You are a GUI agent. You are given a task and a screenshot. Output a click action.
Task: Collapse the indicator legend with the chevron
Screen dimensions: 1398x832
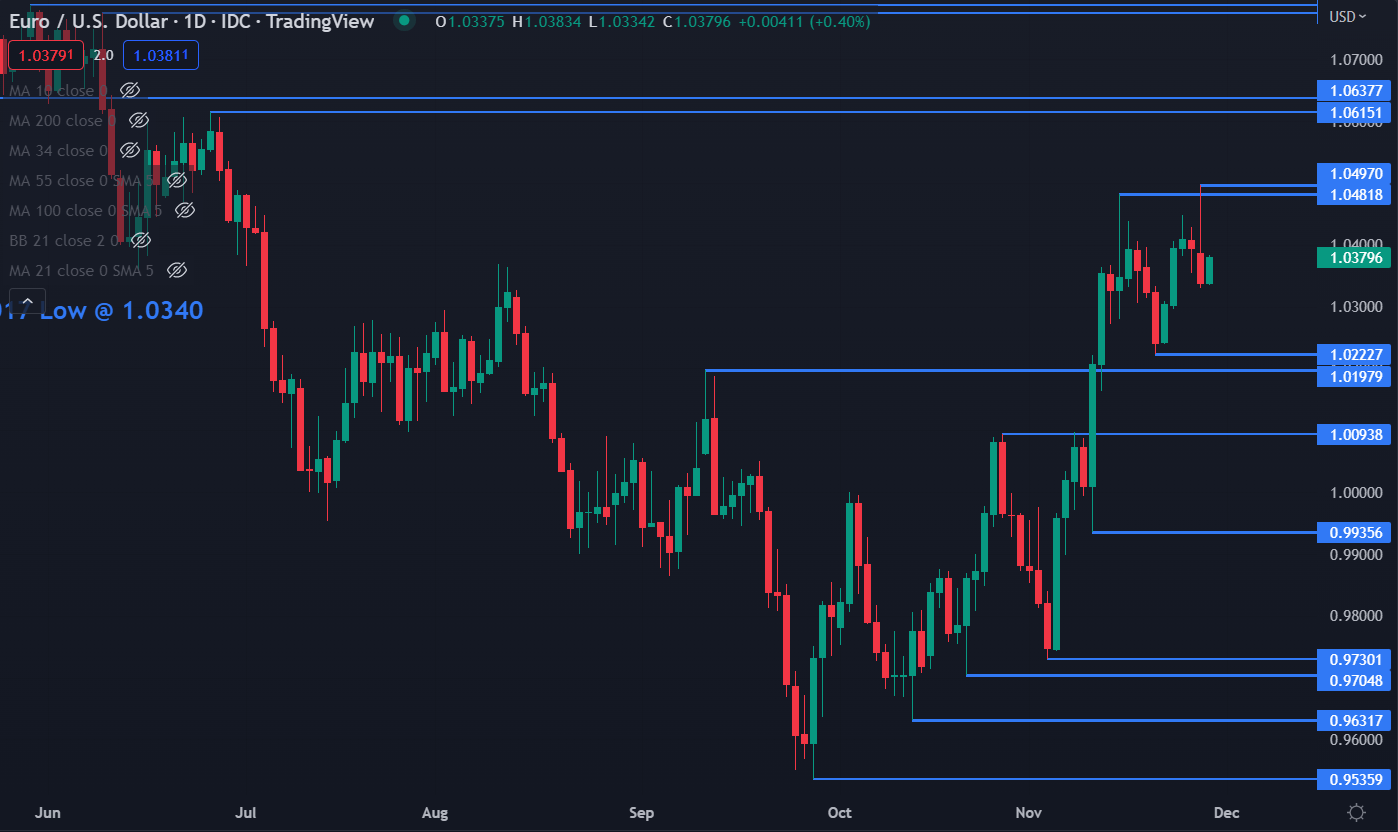[27, 301]
